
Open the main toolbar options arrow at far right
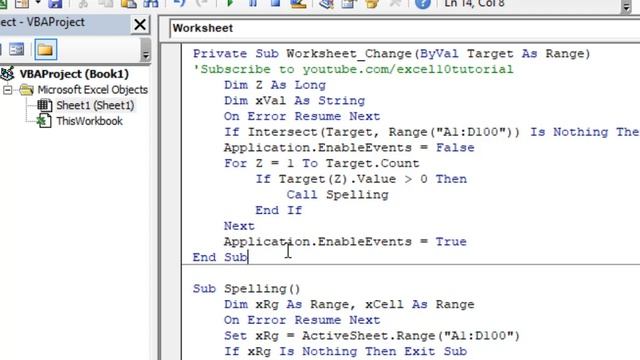click(x=626, y=6)
